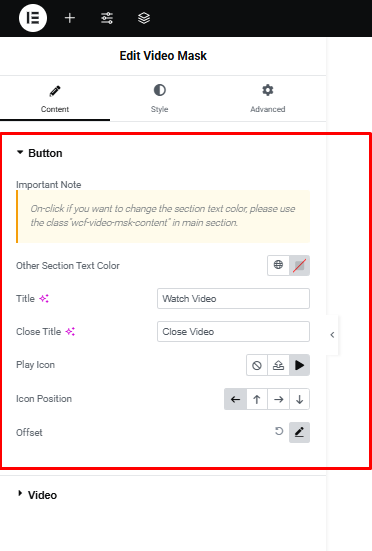Set Play Icon to none

pos(257,365)
